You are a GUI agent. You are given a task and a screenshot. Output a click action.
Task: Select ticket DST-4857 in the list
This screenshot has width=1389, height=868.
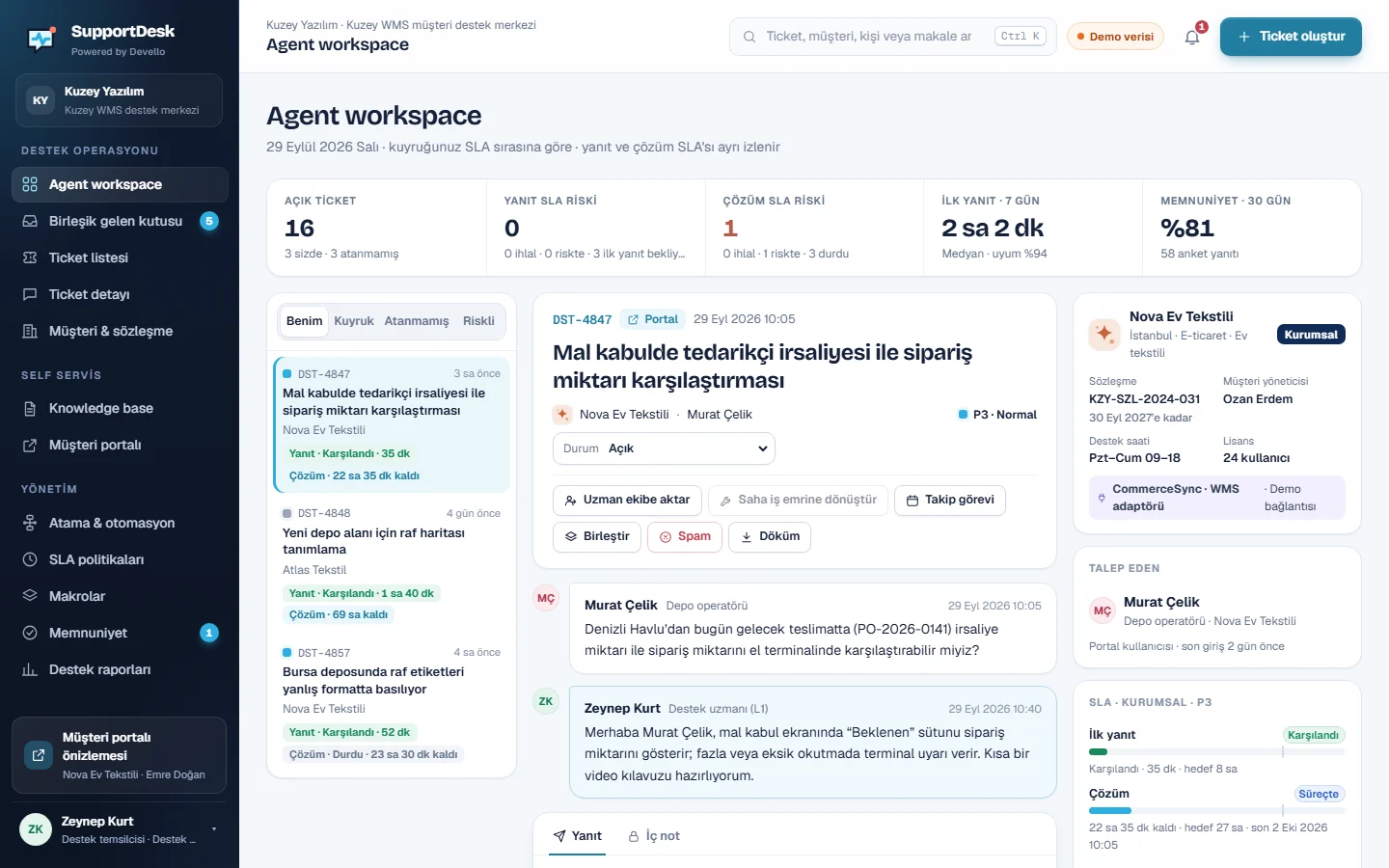click(392, 704)
